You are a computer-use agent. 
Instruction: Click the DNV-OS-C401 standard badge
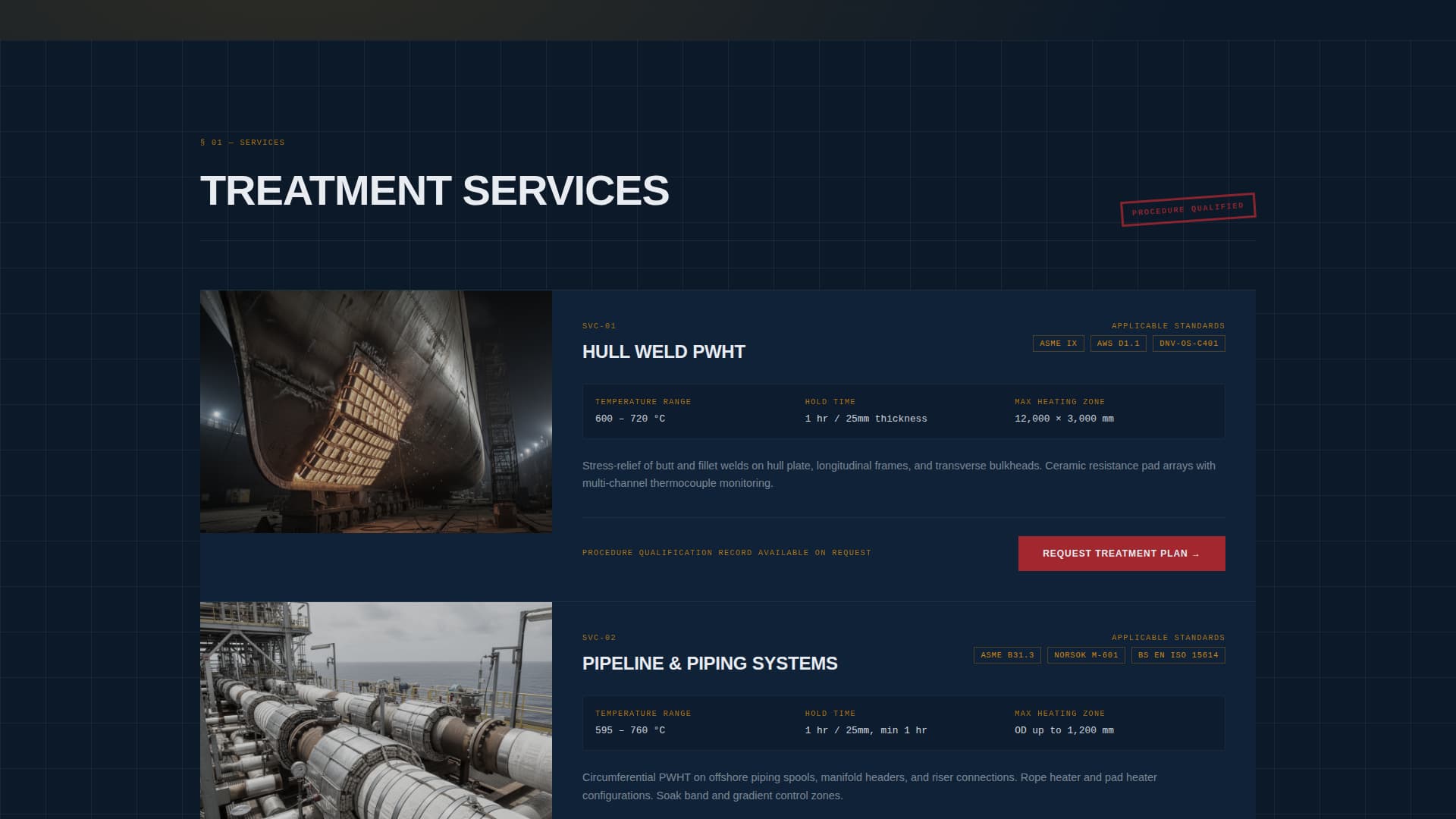point(1188,343)
